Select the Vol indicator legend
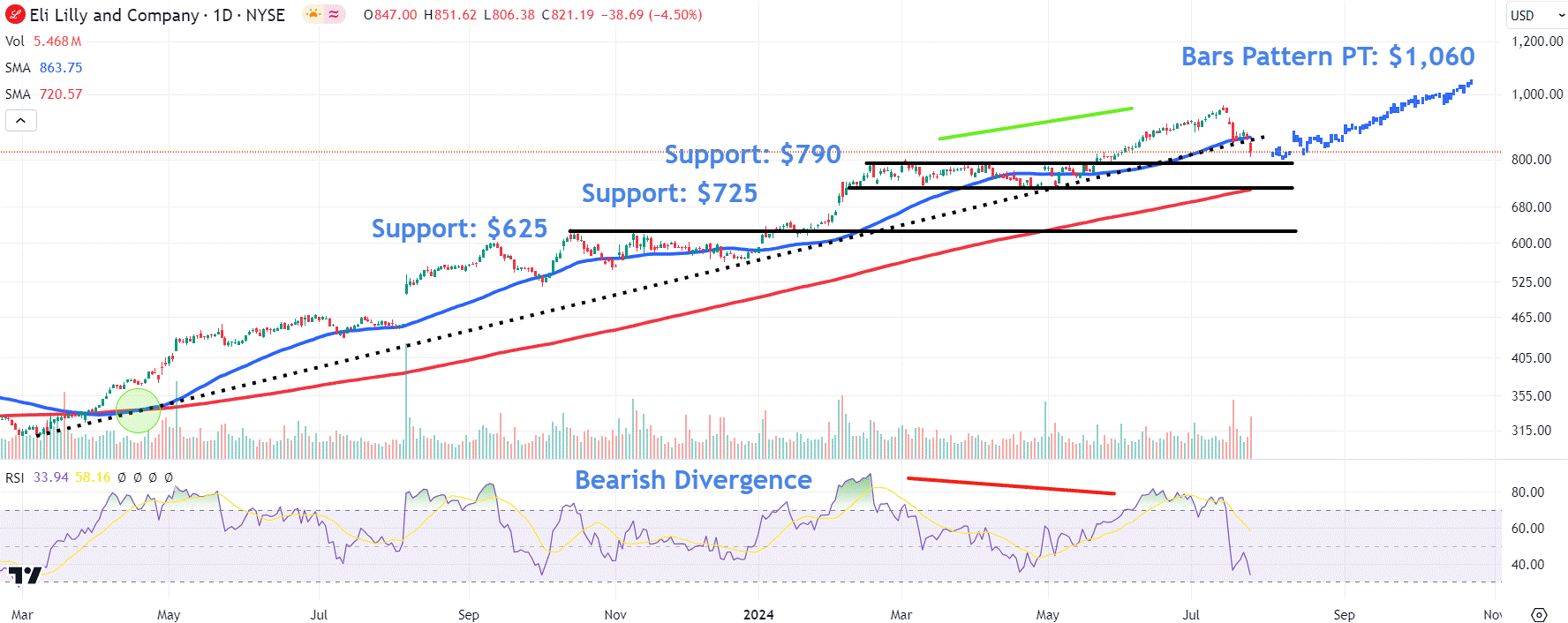 (43, 41)
